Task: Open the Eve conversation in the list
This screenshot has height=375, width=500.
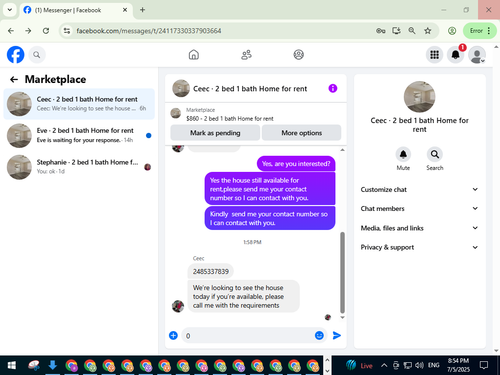Action: click(x=79, y=135)
